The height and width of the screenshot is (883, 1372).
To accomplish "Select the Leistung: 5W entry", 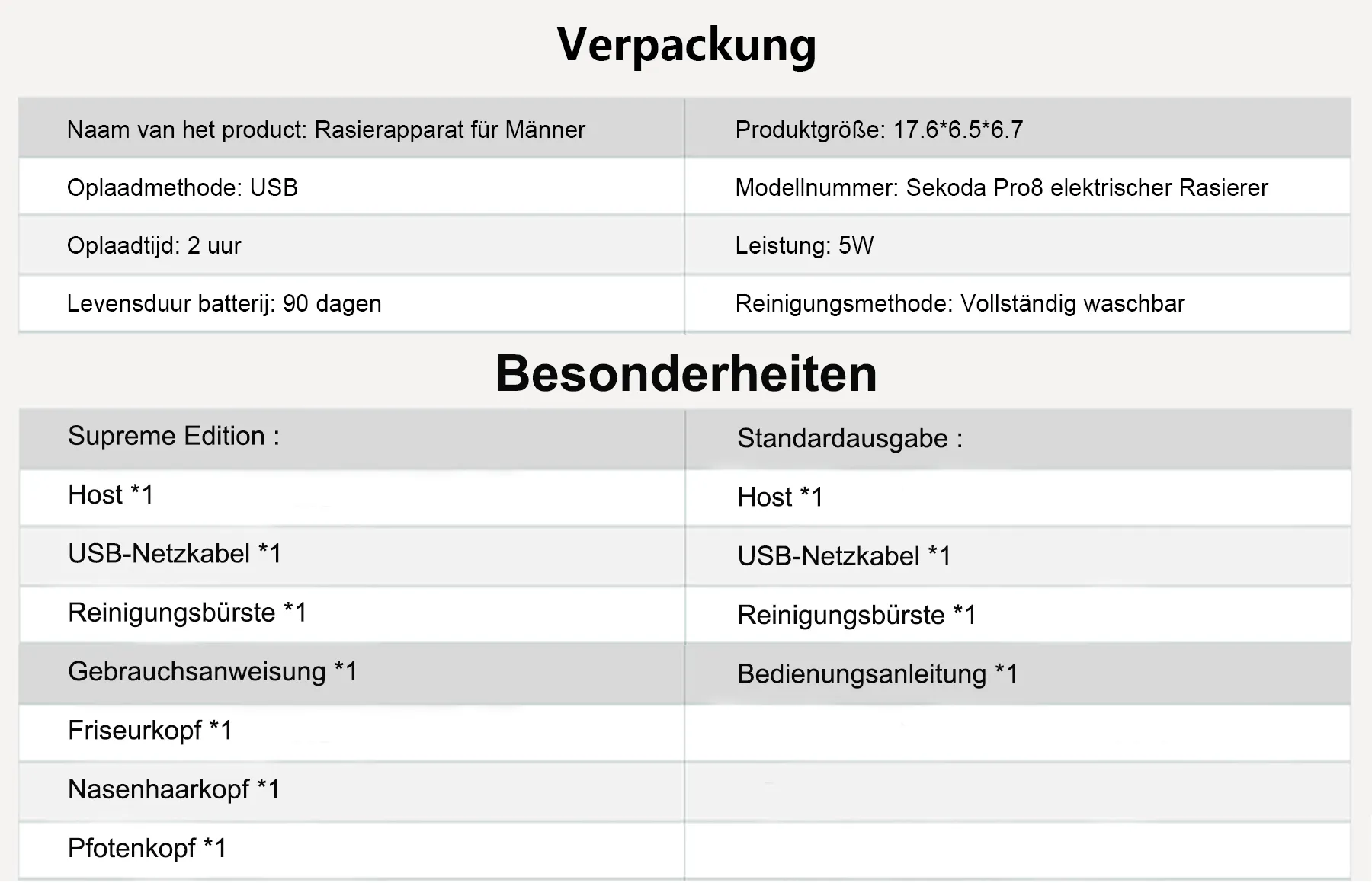I will (803, 246).
